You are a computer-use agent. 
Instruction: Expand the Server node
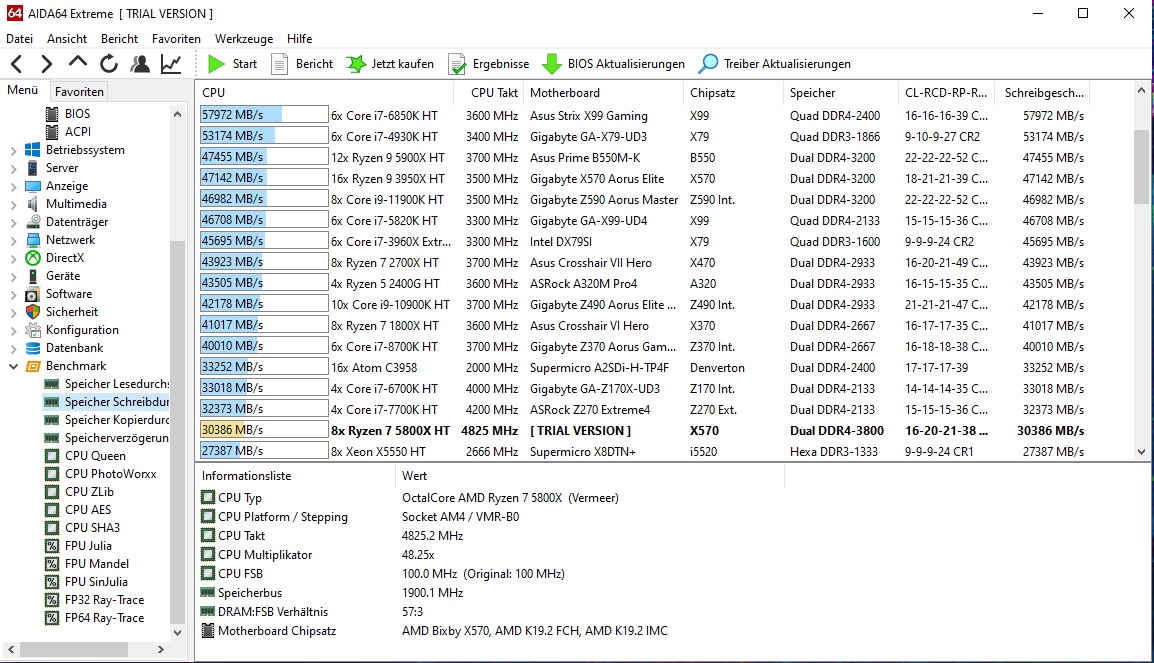(13, 169)
